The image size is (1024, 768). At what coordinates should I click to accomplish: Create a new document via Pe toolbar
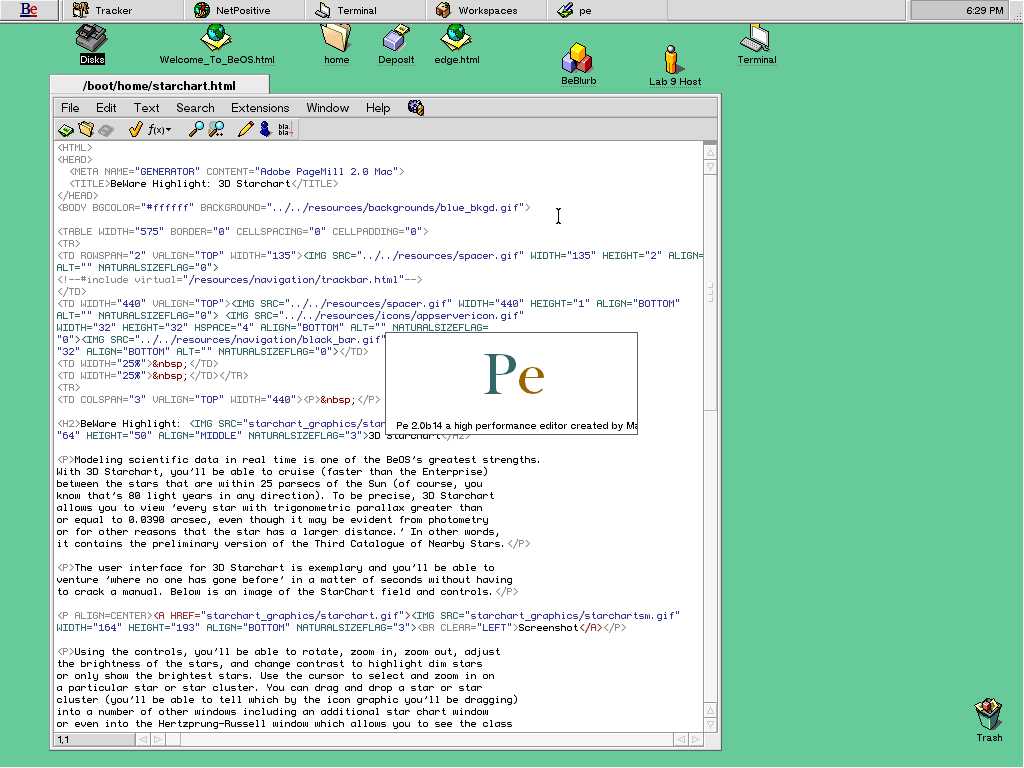65,130
